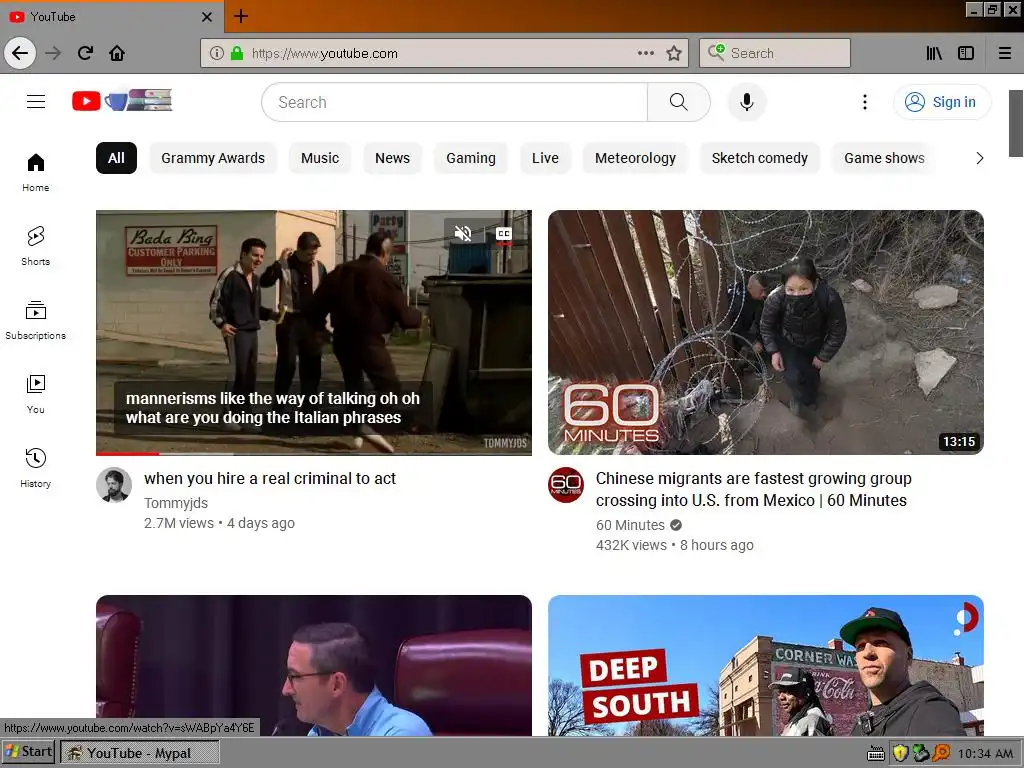Click the YouTube Search field
1024x768 pixels.
[455, 102]
